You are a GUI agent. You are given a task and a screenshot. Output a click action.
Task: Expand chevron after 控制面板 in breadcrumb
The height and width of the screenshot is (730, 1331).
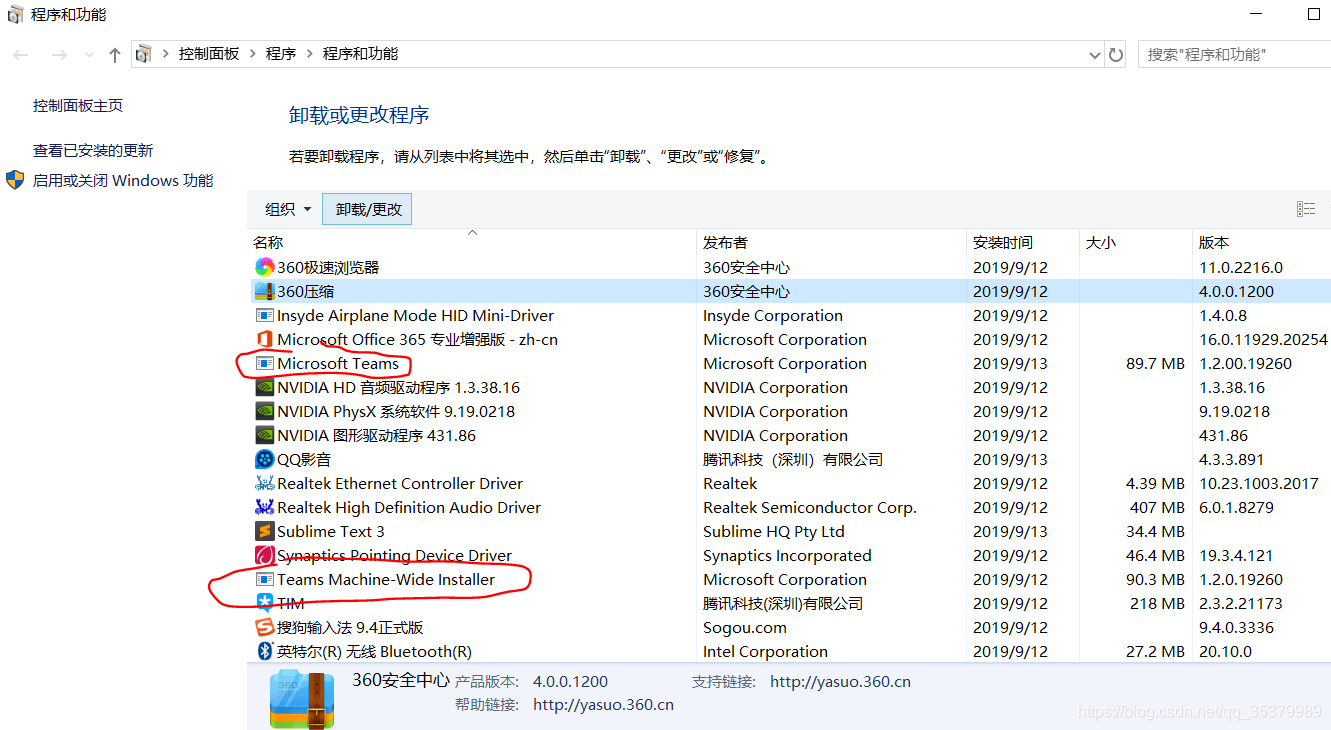tap(252, 54)
